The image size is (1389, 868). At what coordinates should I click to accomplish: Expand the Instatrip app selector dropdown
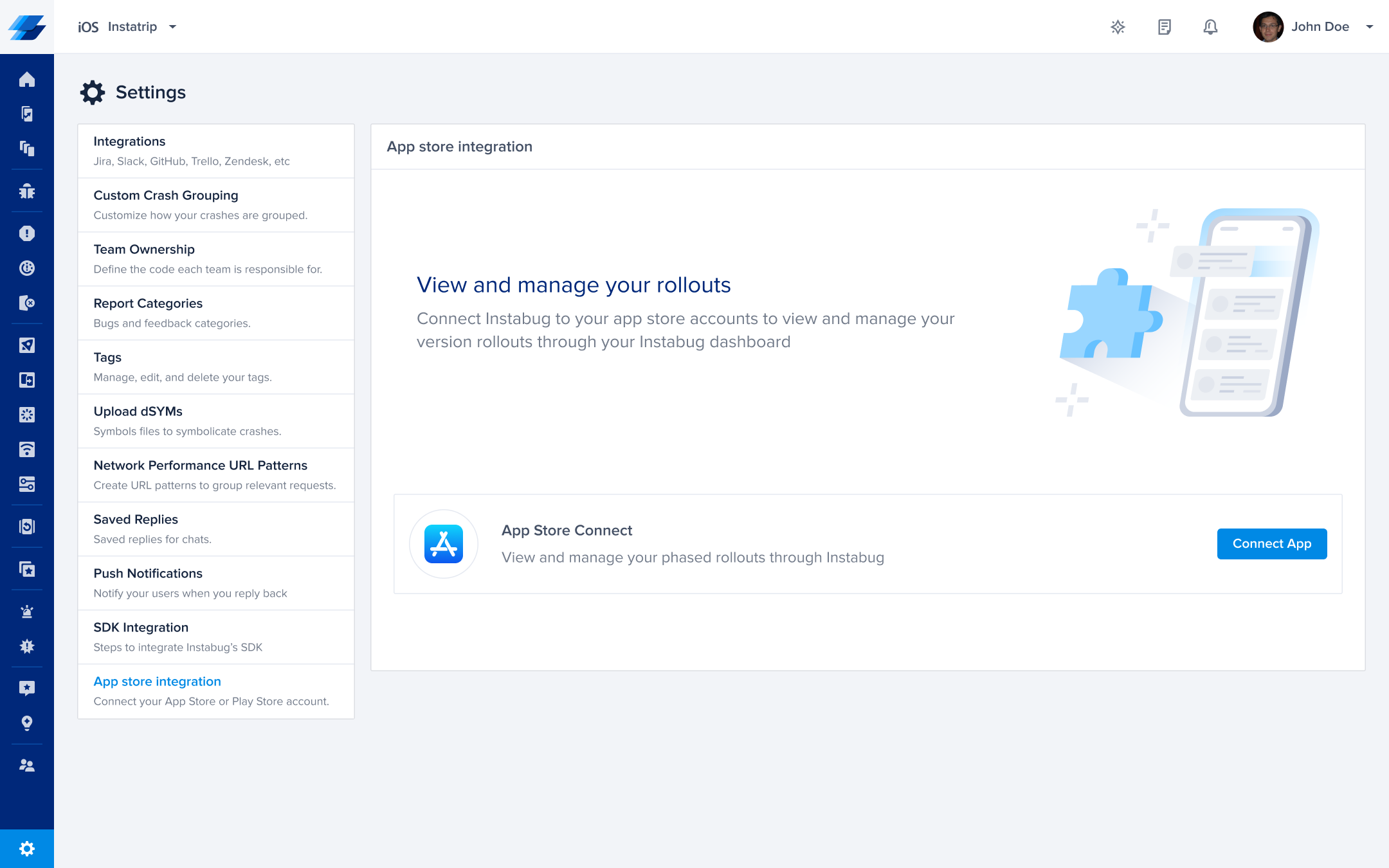tap(172, 26)
